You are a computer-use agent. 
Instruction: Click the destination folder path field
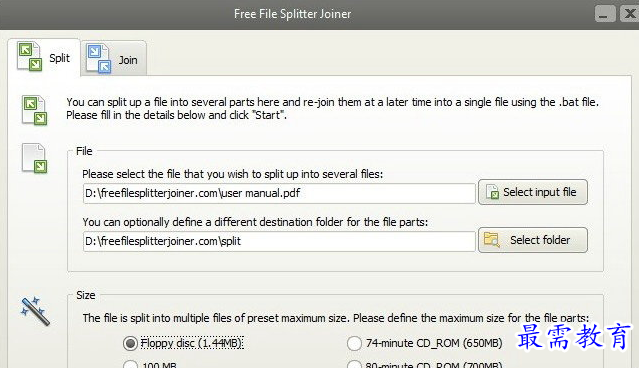pyautogui.click(x=279, y=241)
